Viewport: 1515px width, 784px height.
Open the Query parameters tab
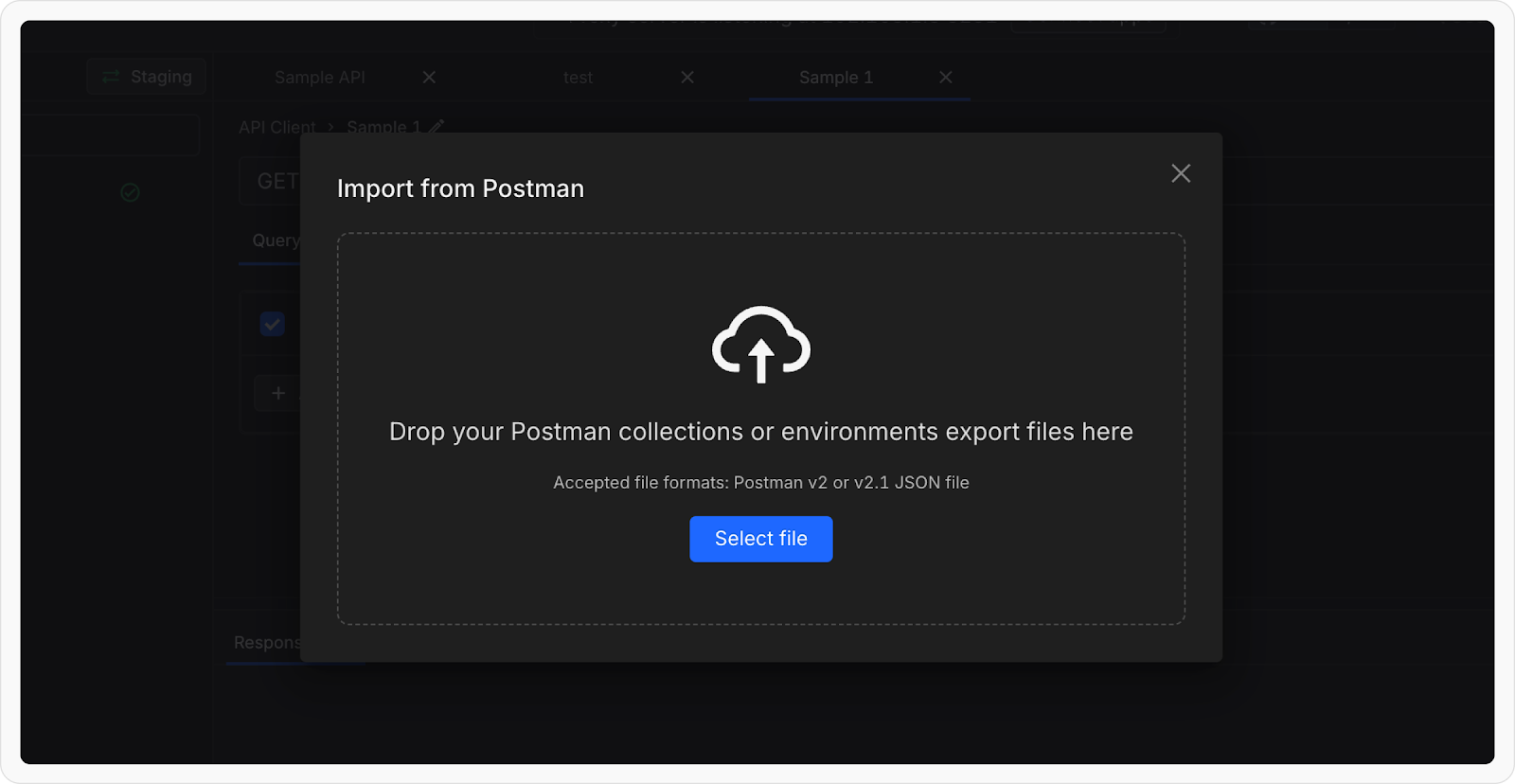coord(275,241)
